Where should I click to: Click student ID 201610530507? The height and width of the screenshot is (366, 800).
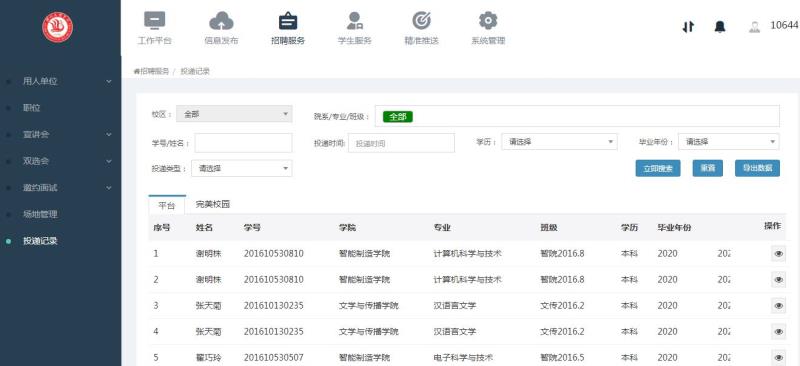[273, 358]
